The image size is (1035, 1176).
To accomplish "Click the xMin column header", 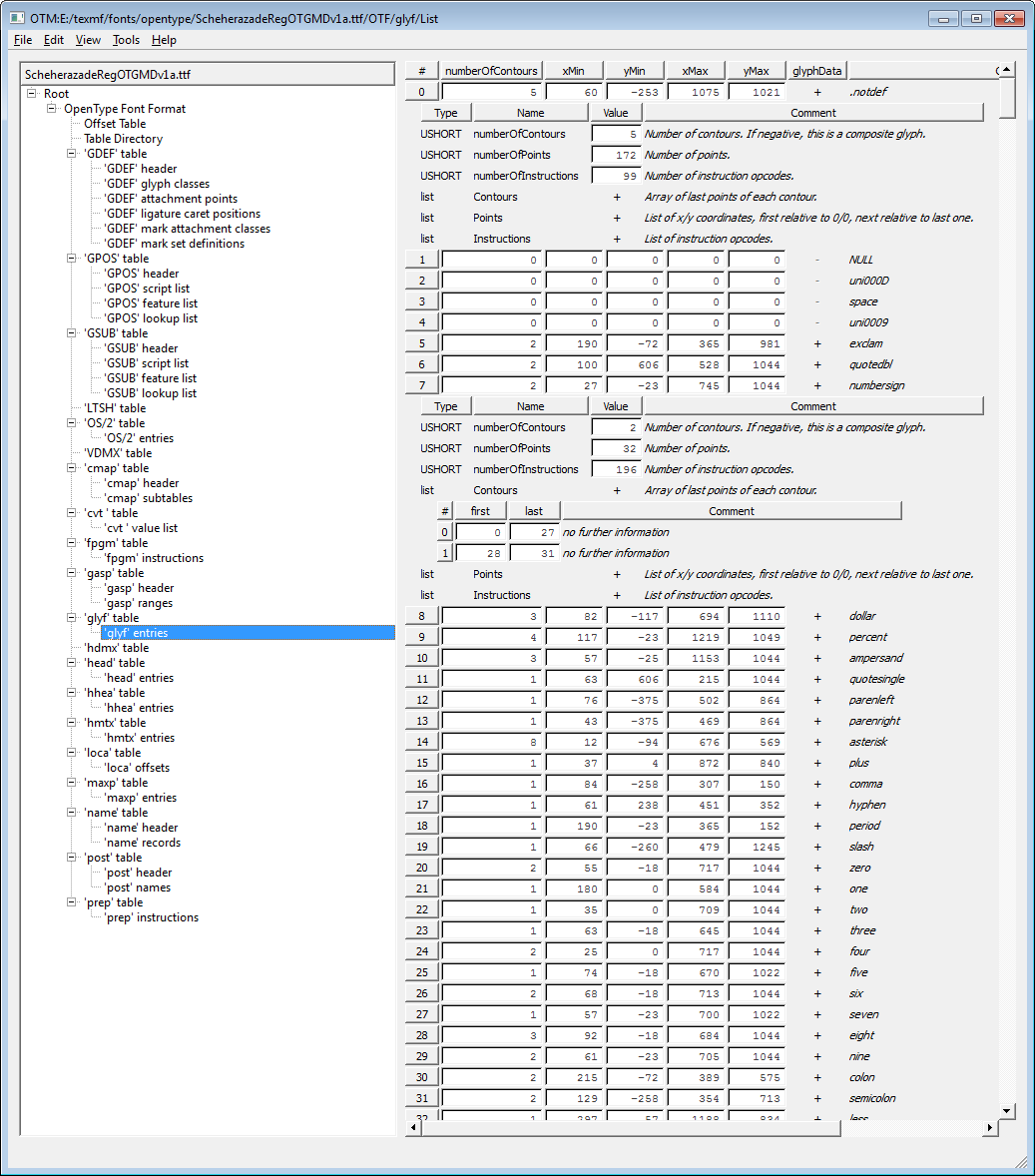I will (x=574, y=71).
